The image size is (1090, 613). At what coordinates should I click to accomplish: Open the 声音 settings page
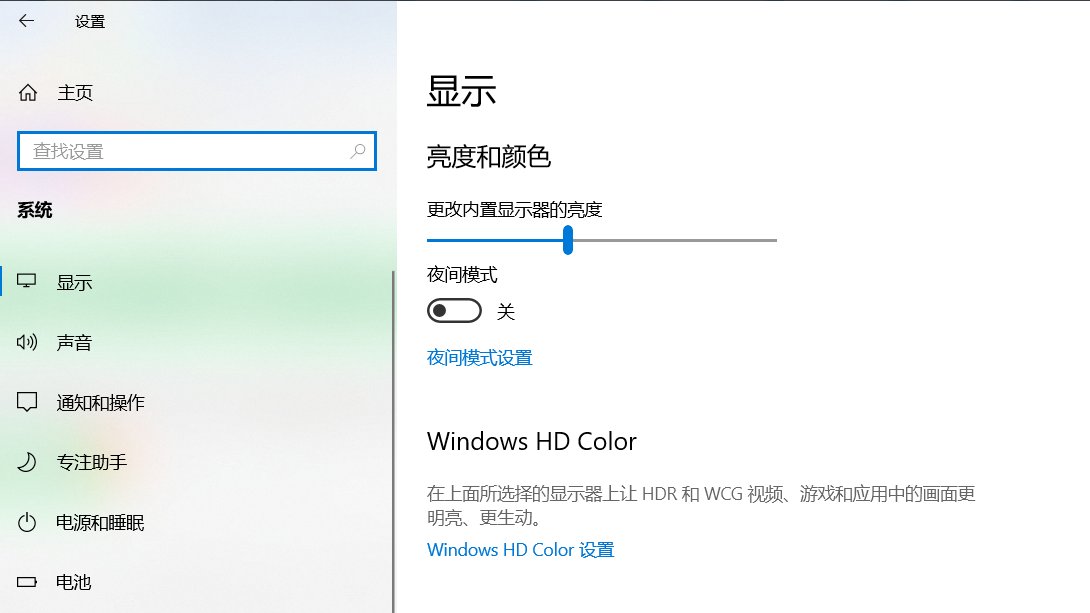74,342
